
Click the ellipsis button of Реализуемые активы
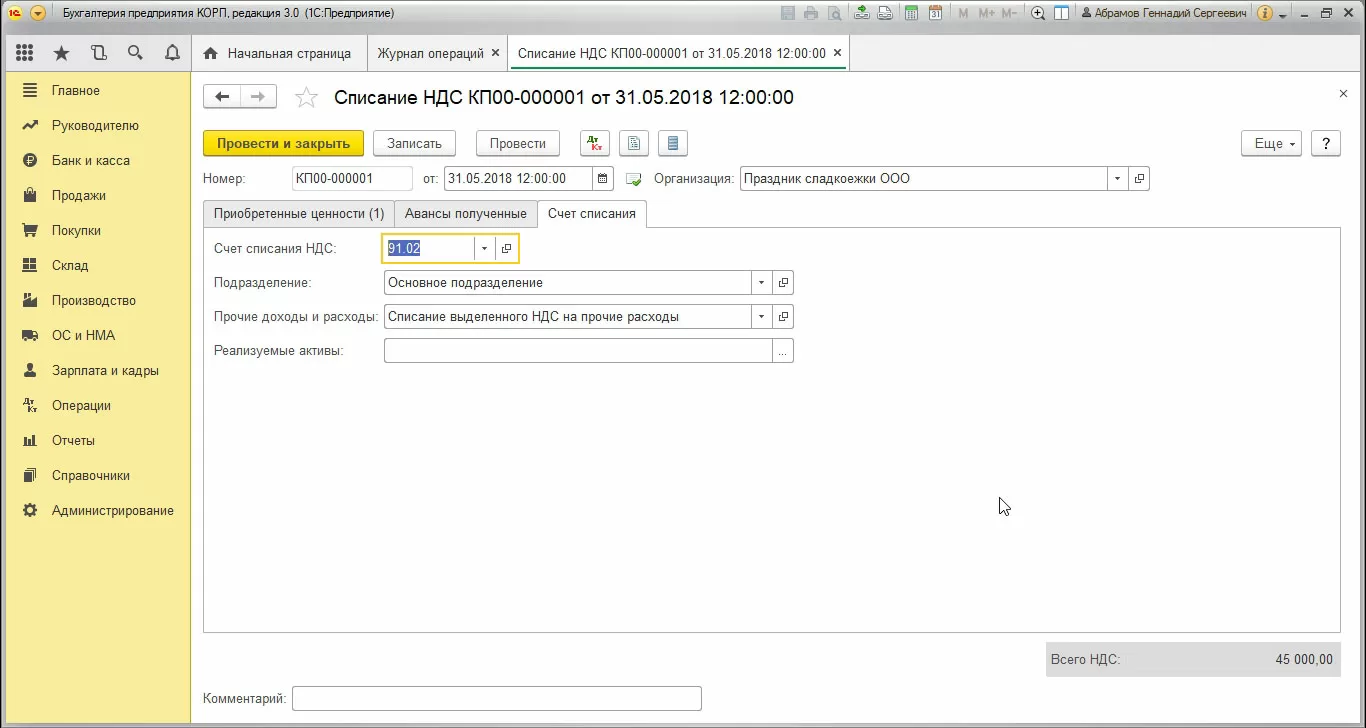[783, 351]
